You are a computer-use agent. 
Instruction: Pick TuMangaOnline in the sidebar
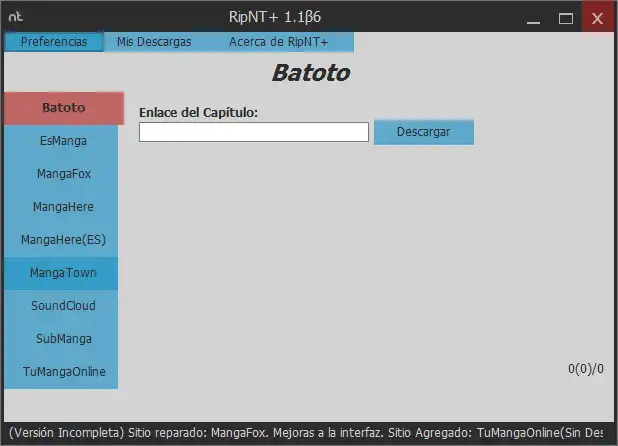[61, 372]
